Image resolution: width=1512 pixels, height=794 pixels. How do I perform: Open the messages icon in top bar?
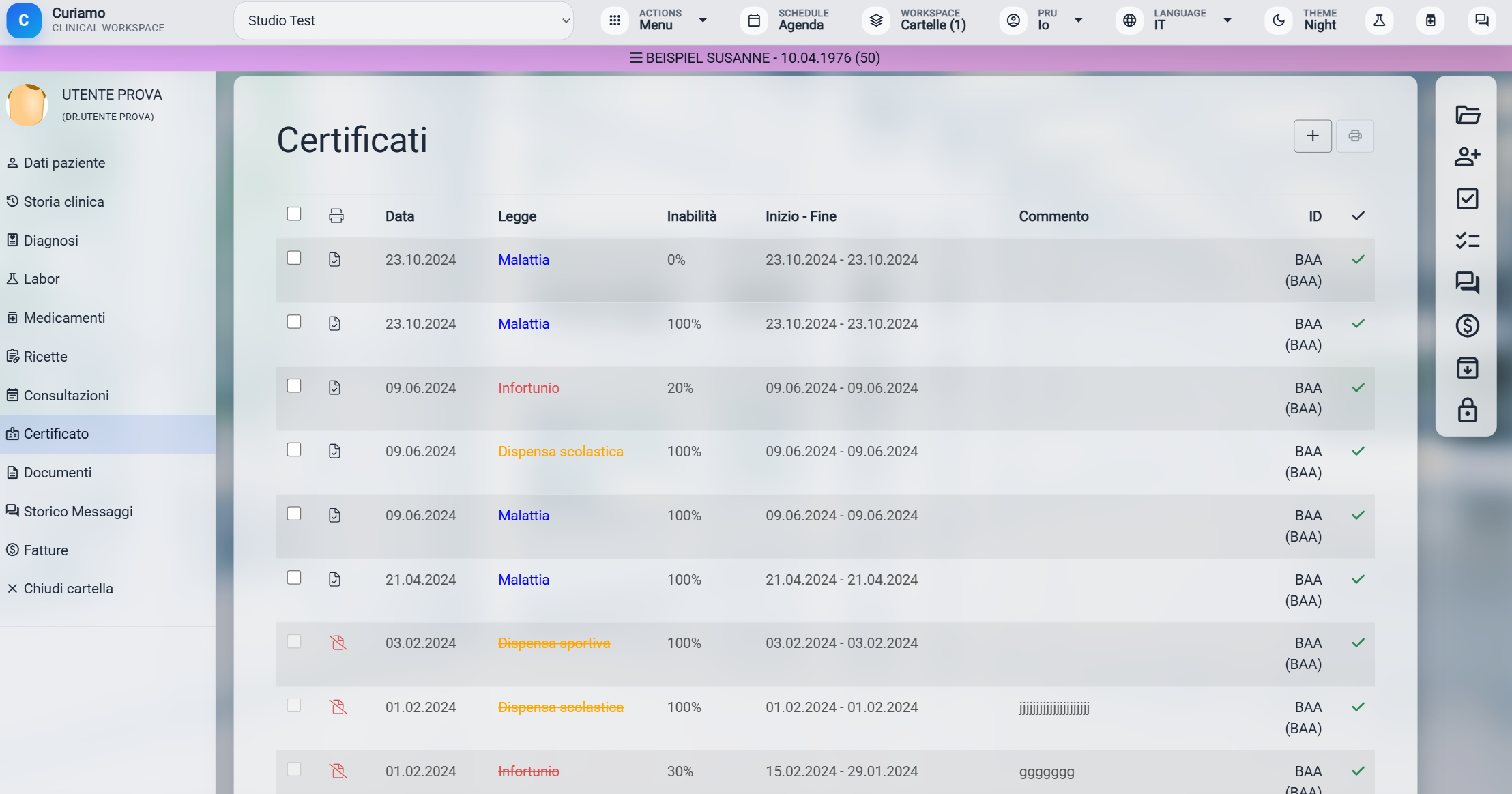pyautogui.click(x=1481, y=20)
